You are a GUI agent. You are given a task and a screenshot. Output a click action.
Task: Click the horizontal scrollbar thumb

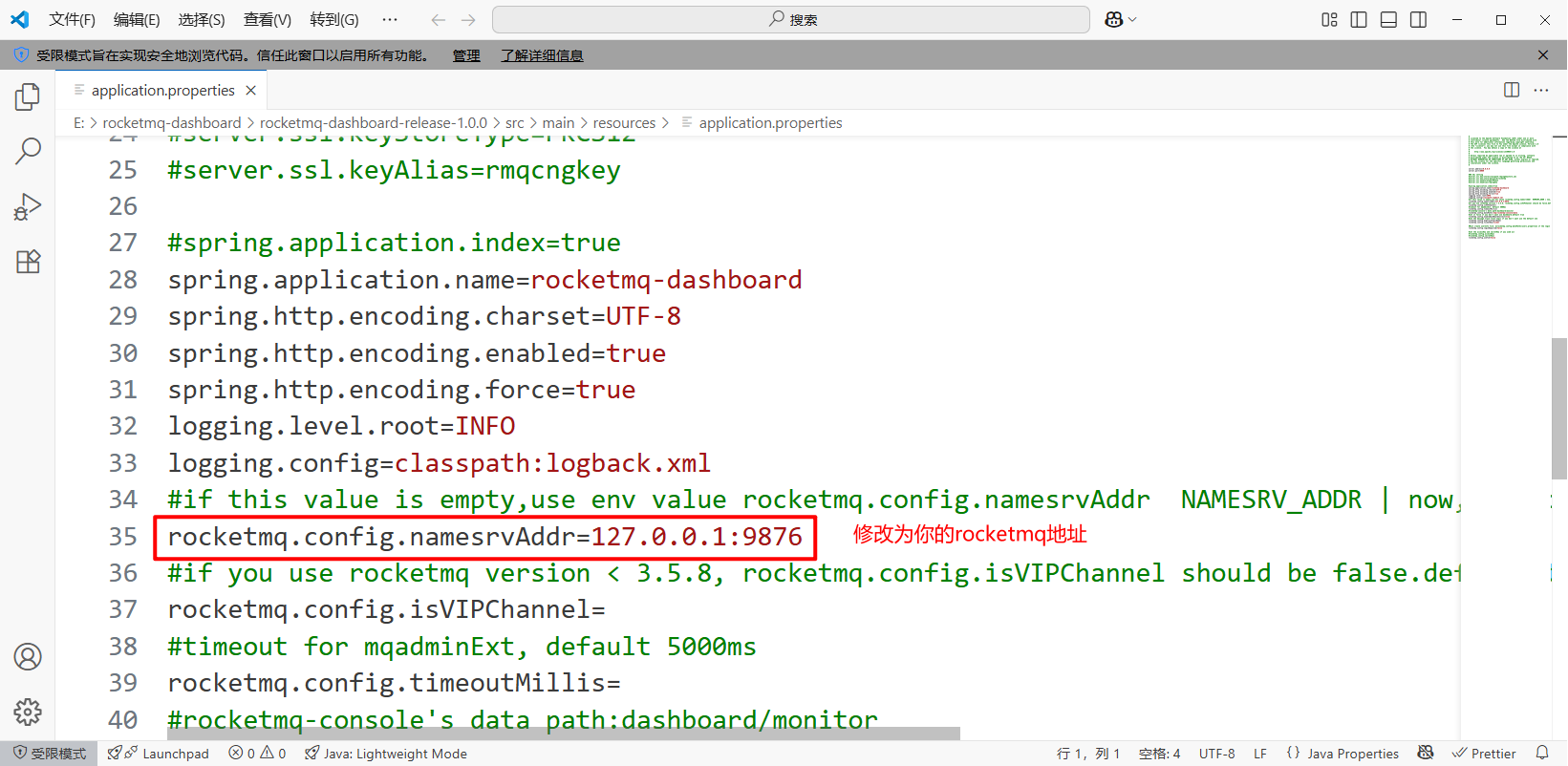(564, 734)
